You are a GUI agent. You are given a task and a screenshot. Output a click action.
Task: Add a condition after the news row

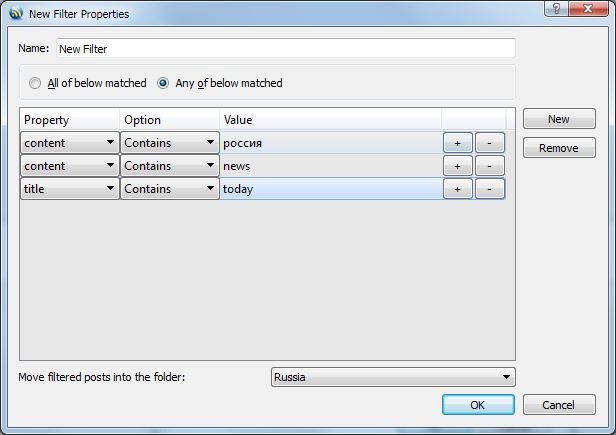pos(457,166)
